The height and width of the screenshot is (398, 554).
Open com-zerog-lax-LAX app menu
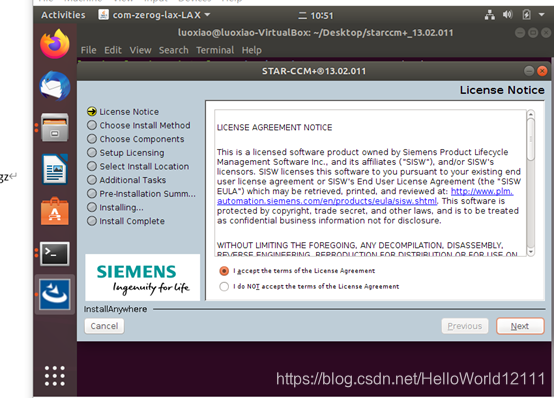click(154, 15)
